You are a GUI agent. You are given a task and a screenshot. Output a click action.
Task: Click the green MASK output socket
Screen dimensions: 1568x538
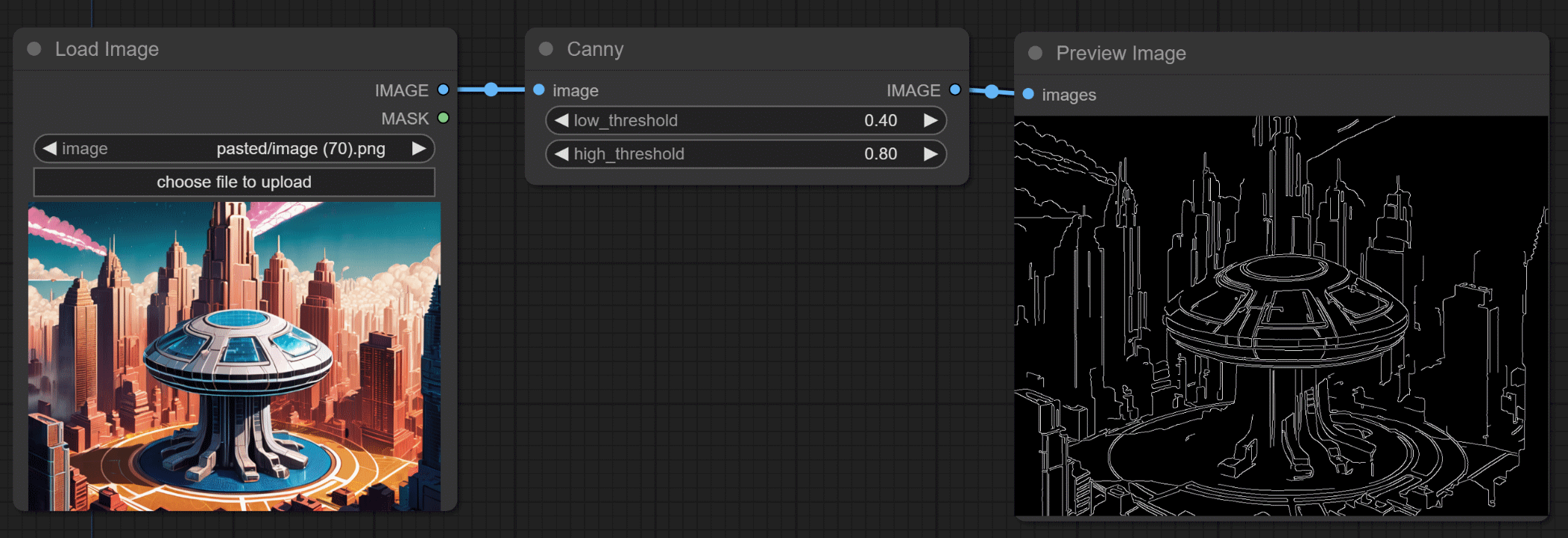pos(443,118)
